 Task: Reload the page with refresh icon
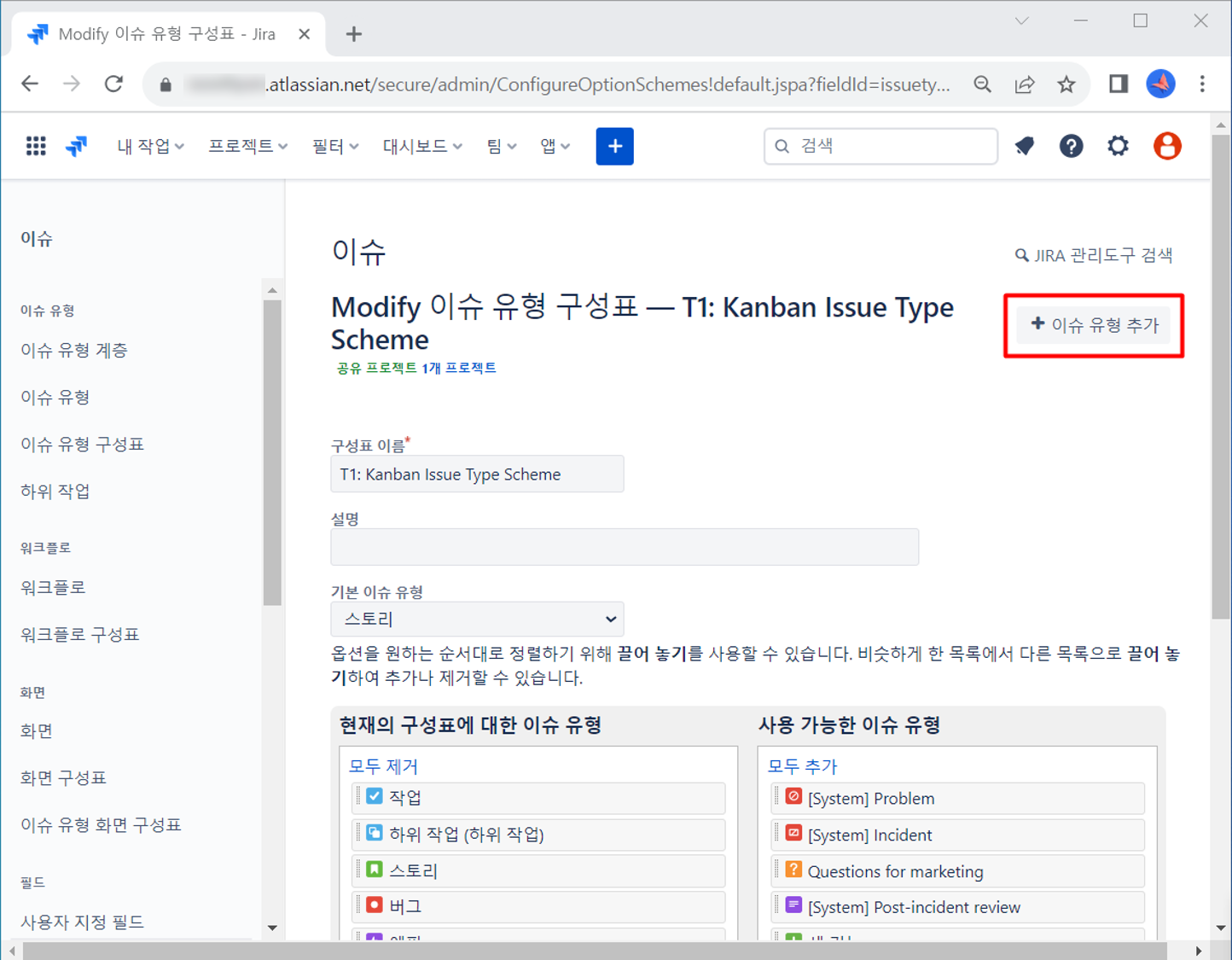(113, 84)
